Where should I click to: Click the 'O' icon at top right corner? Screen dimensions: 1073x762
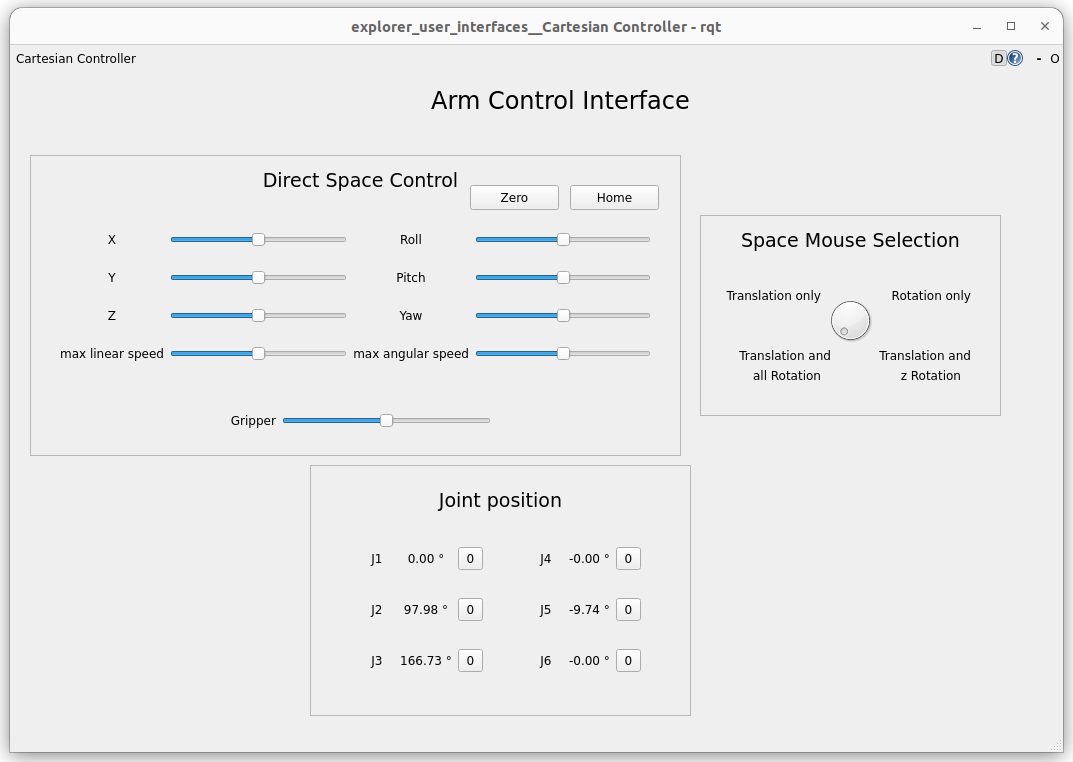click(x=1054, y=58)
